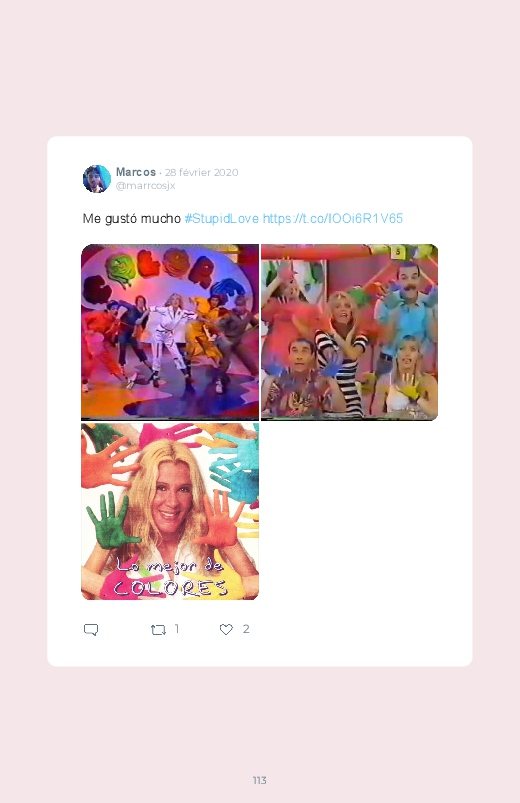Open Marcos's round profile avatar
520x803 pixels.
click(97, 179)
